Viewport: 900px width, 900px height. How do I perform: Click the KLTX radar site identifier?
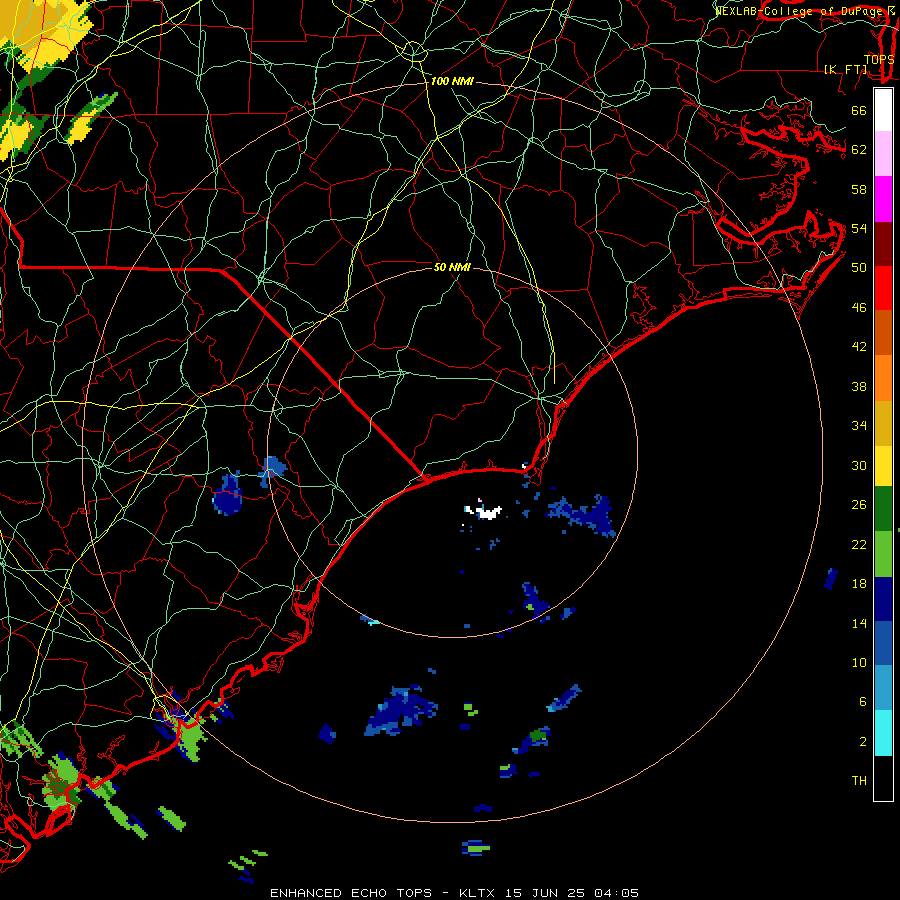click(x=478, y=893)
